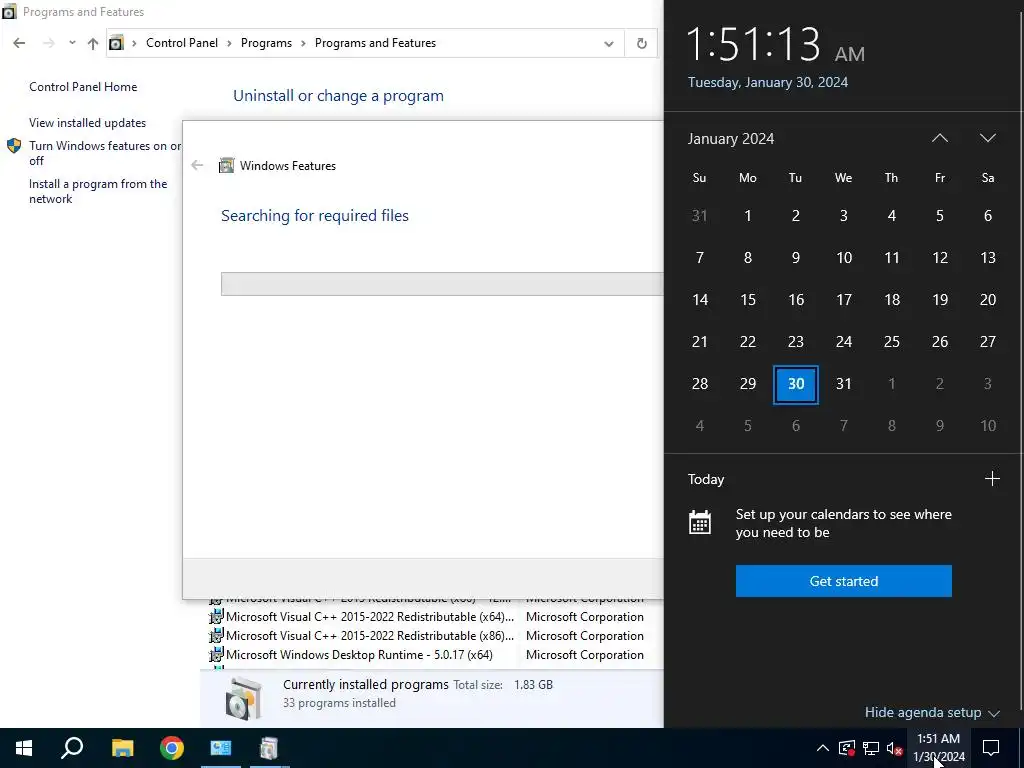The image size is (1024, 768).
Task: Click the Back arrow in Programs and Features
Action: pos(19,43)
